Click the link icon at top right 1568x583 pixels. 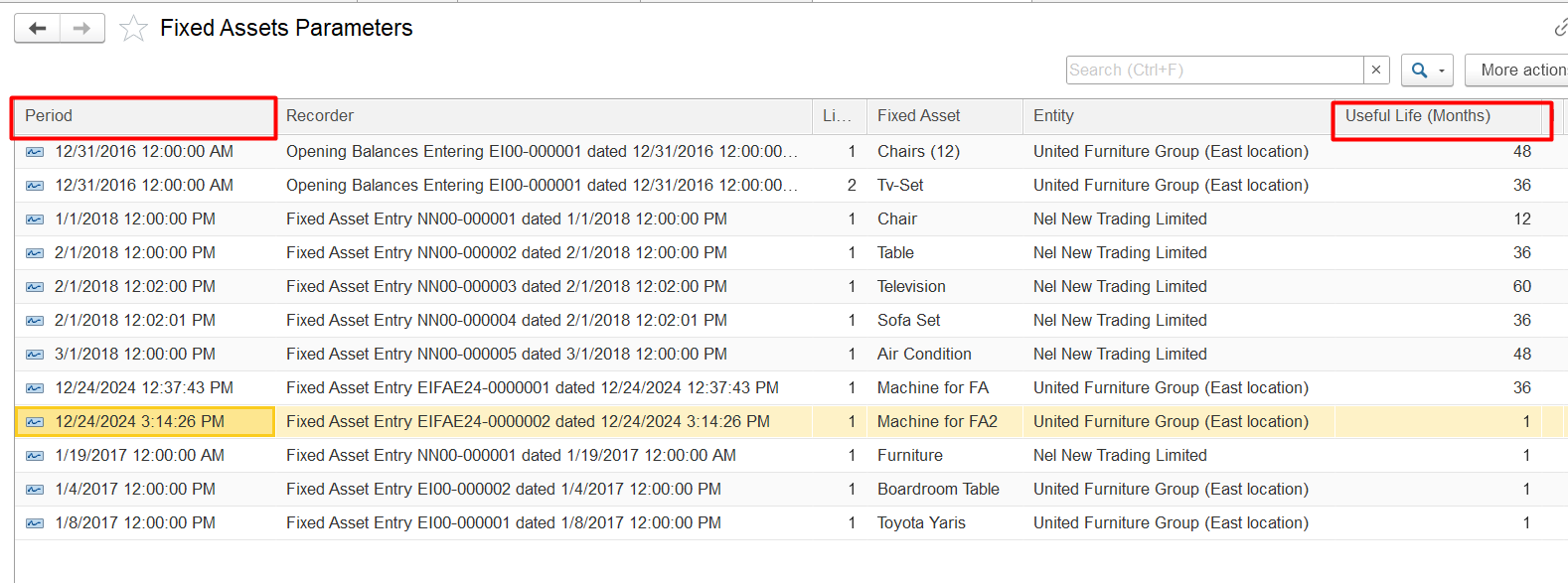pyautogui.click(x=1561, y=28)
